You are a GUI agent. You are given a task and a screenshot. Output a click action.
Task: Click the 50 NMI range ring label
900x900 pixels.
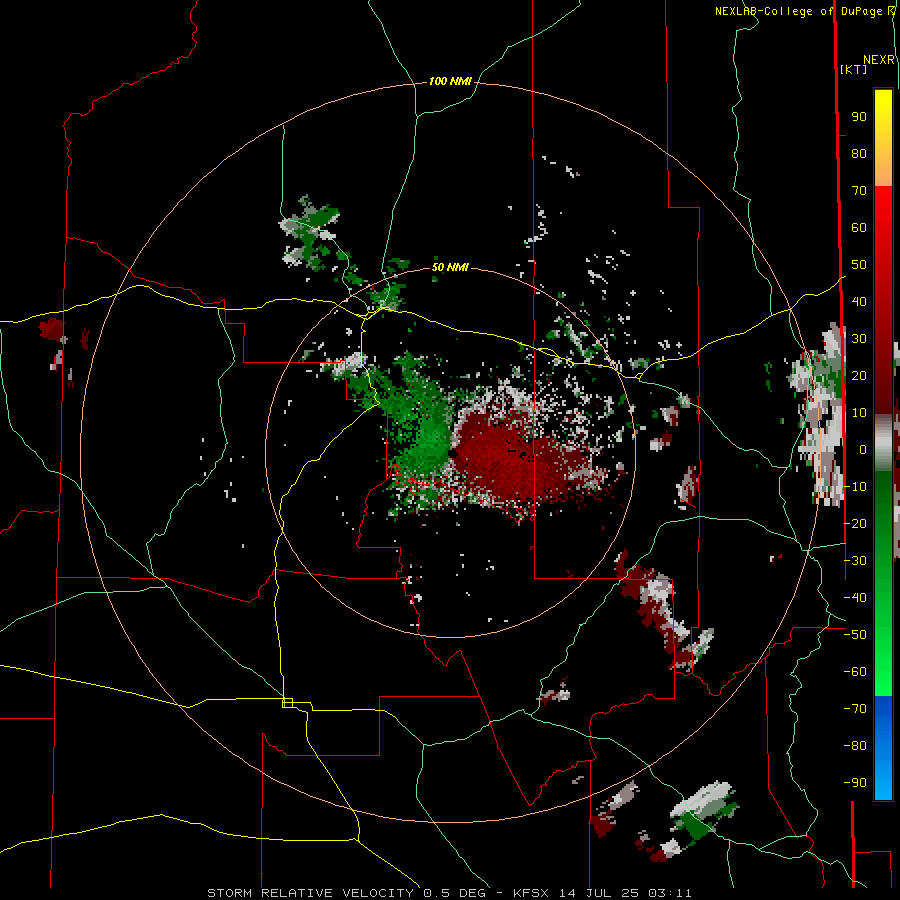click(x=450, y=267)
